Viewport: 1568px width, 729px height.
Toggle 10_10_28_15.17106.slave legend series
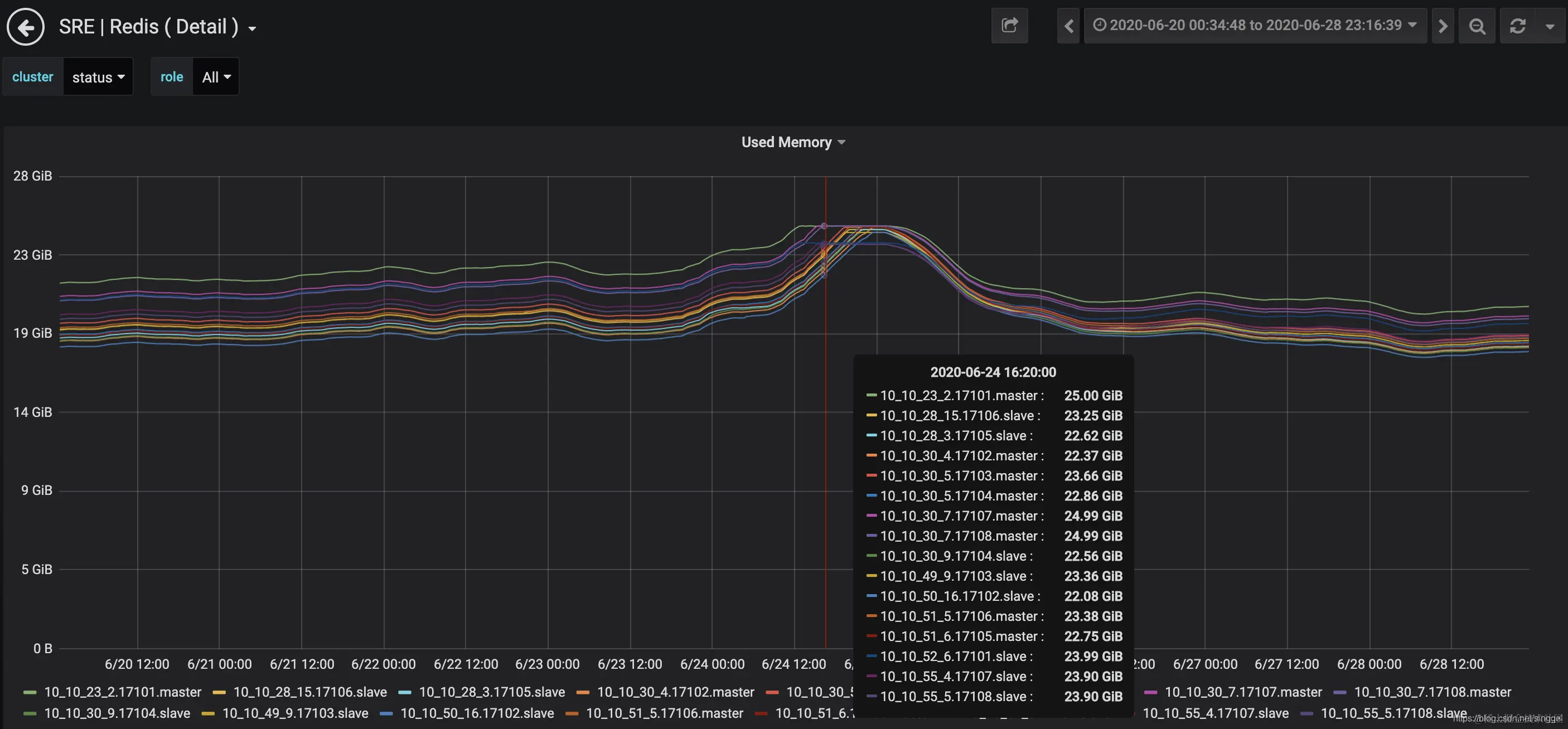click(309, 692)
